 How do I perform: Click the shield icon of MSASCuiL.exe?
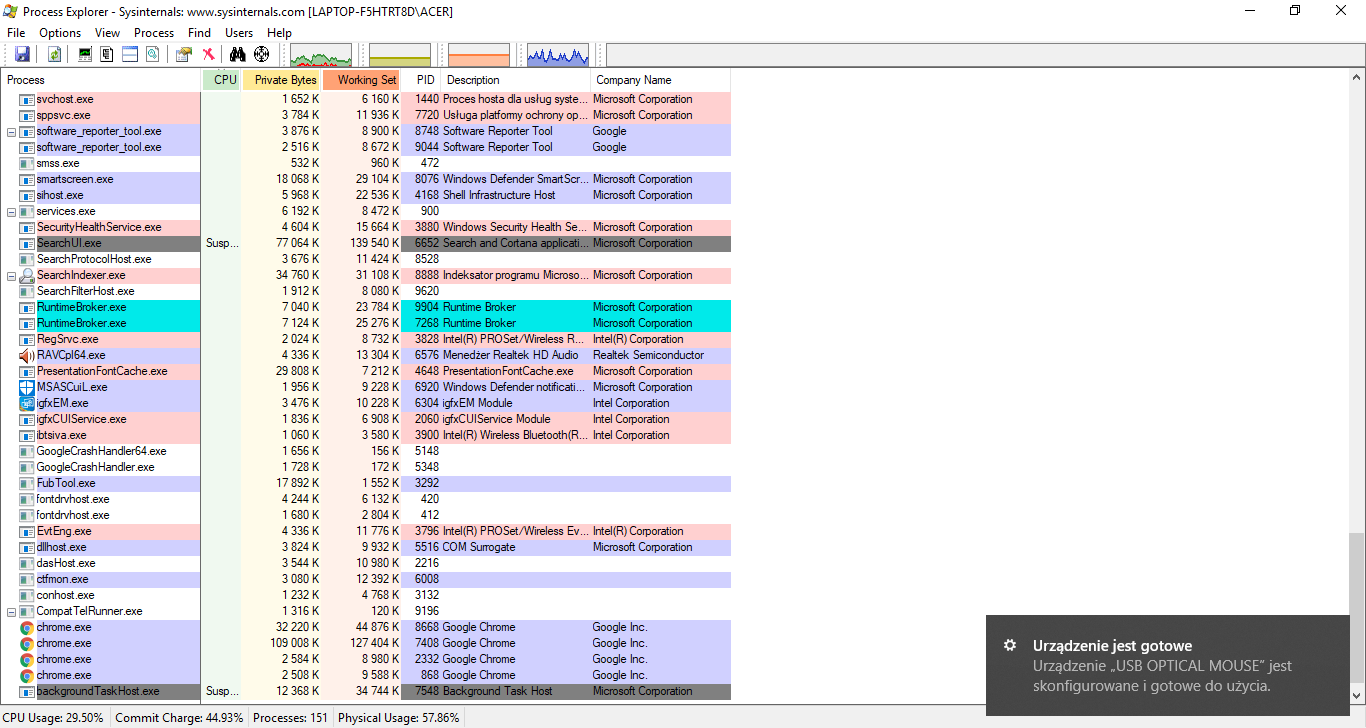pyautogui.click(x=27, y=387)
